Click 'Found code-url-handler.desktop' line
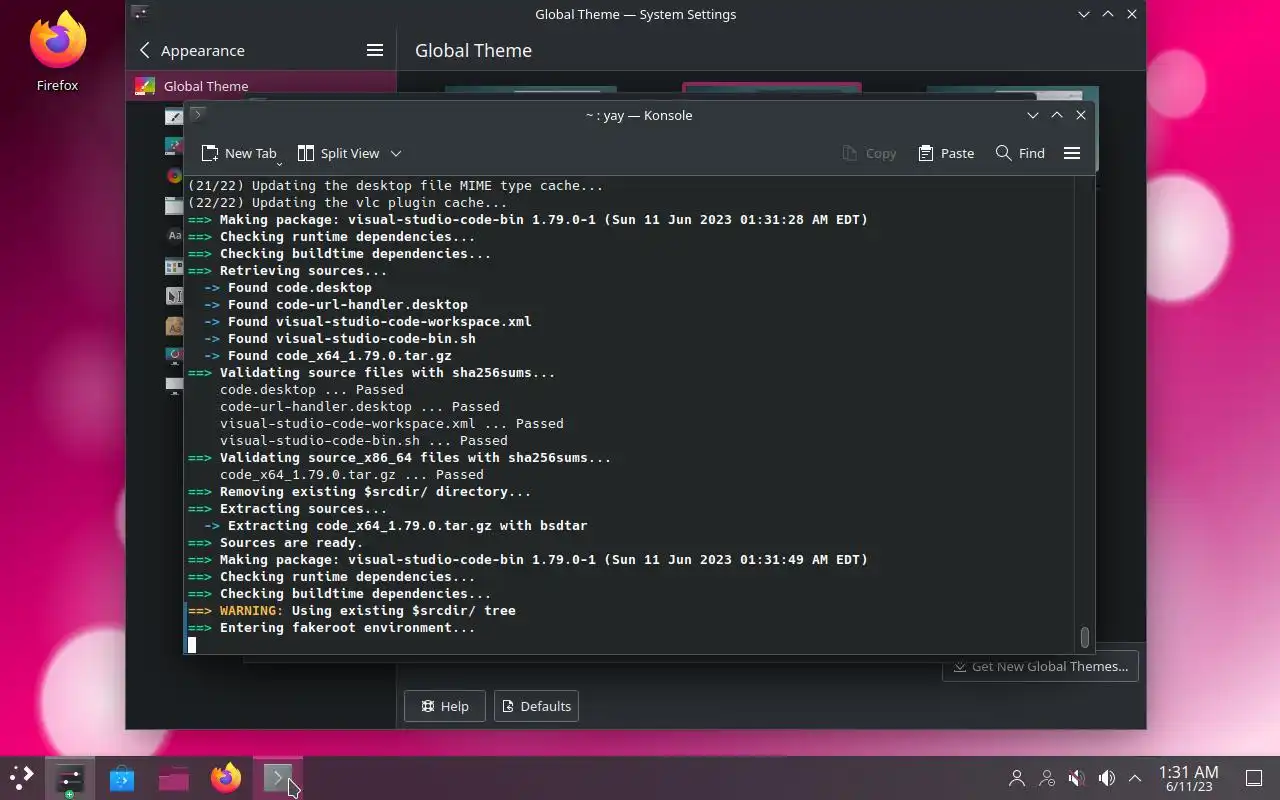The image size is (1280, 800). (x=336, y=305)
